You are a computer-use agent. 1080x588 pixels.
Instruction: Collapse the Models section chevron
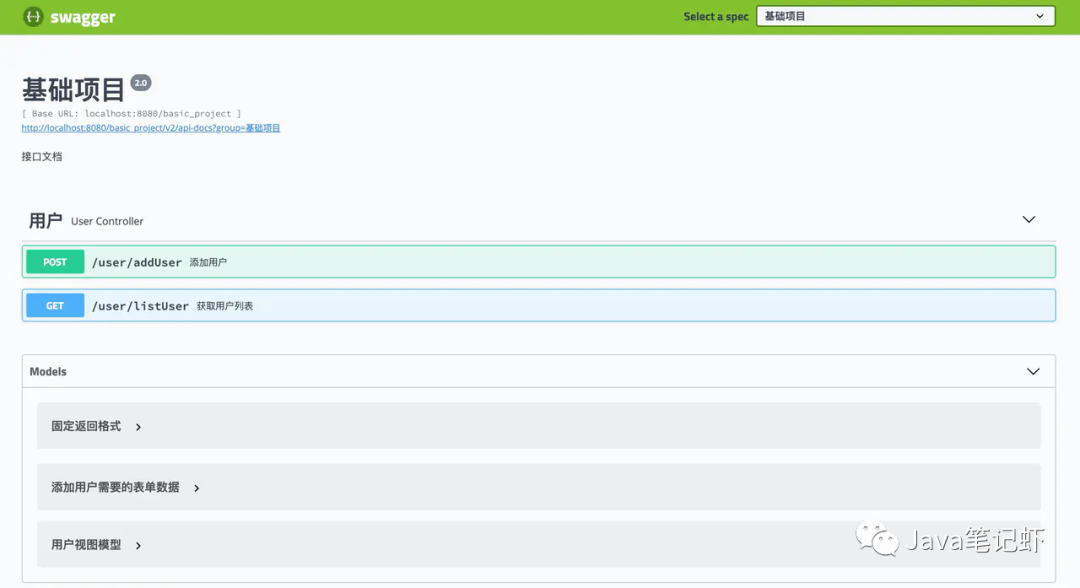[x=1033, y=372]
